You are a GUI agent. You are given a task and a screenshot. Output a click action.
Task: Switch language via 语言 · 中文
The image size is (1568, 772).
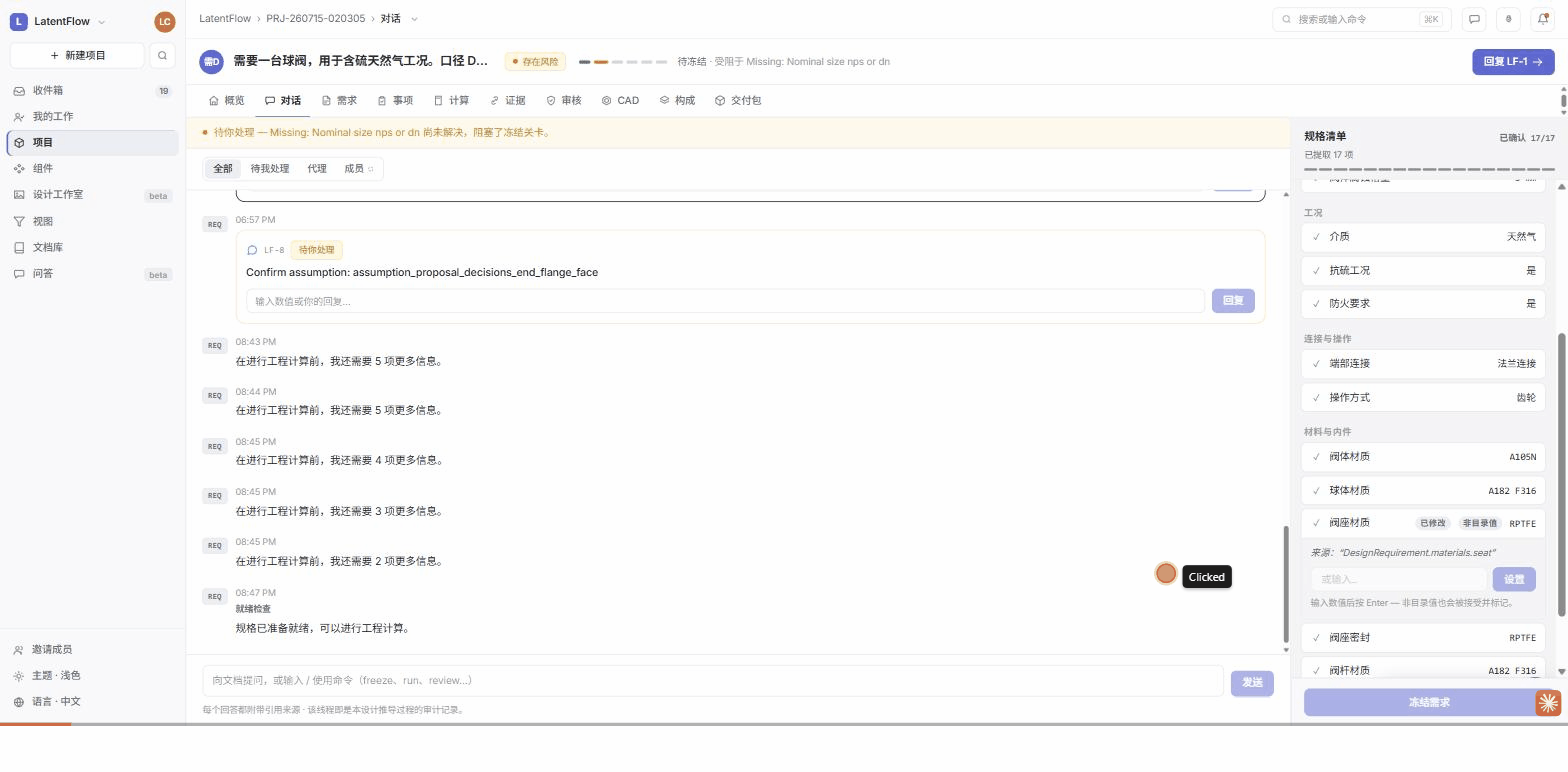click(92, 702)
